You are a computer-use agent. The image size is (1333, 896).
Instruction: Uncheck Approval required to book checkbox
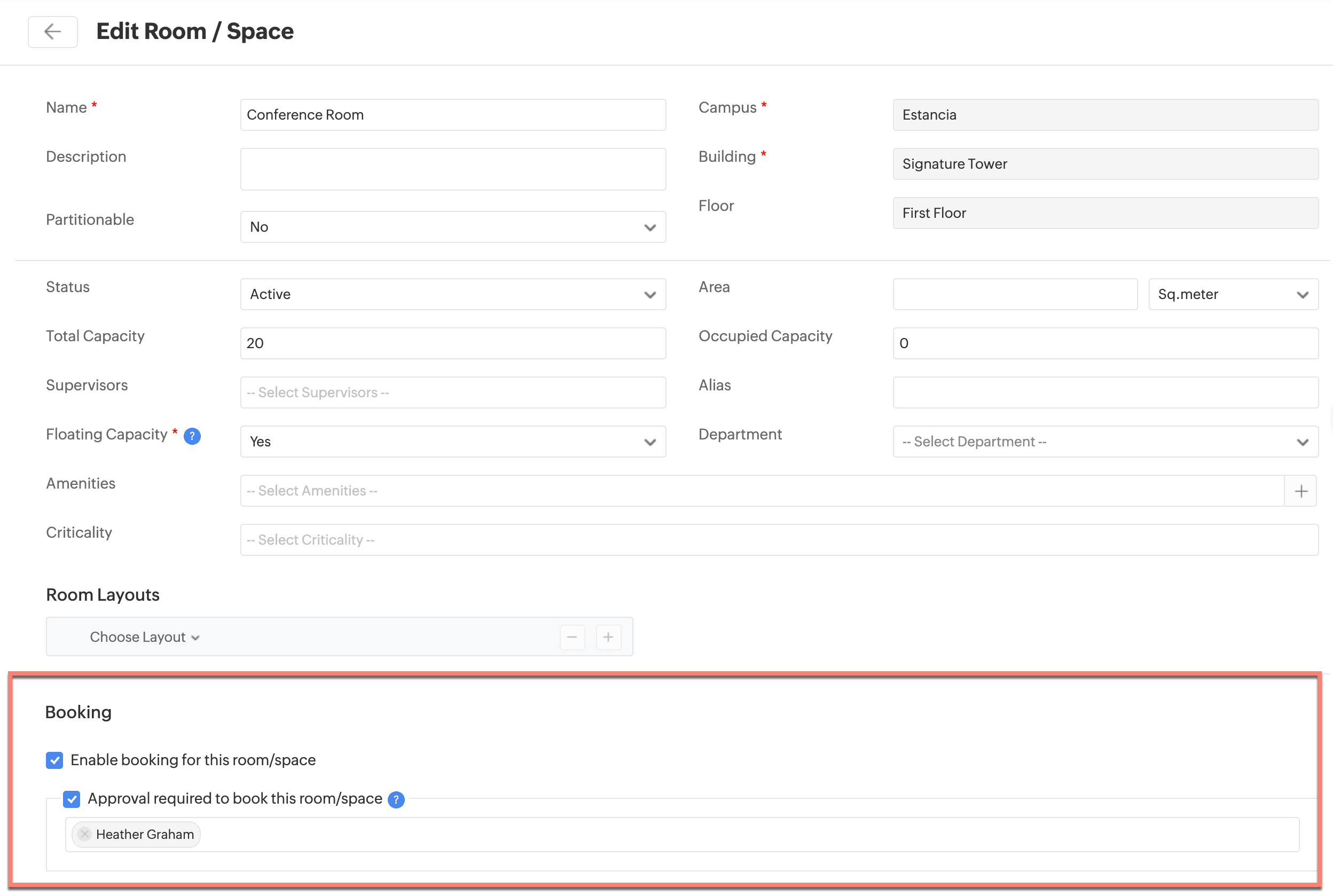click(72, 799)
